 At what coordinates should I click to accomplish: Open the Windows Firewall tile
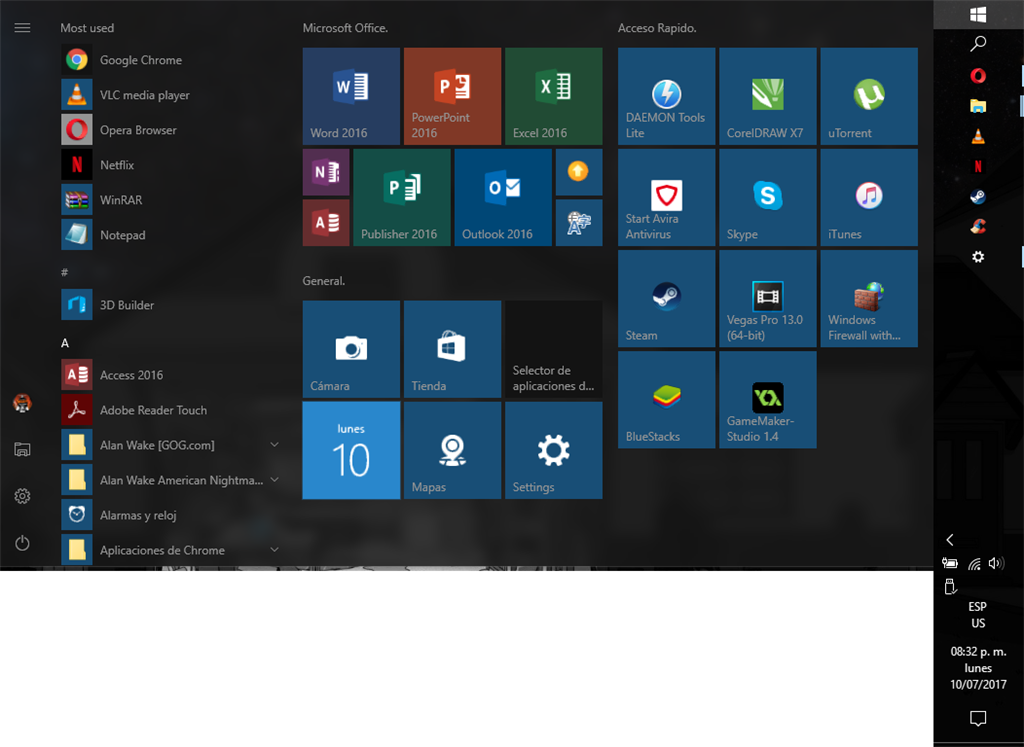pyautogui.click(x=869, y=298)
